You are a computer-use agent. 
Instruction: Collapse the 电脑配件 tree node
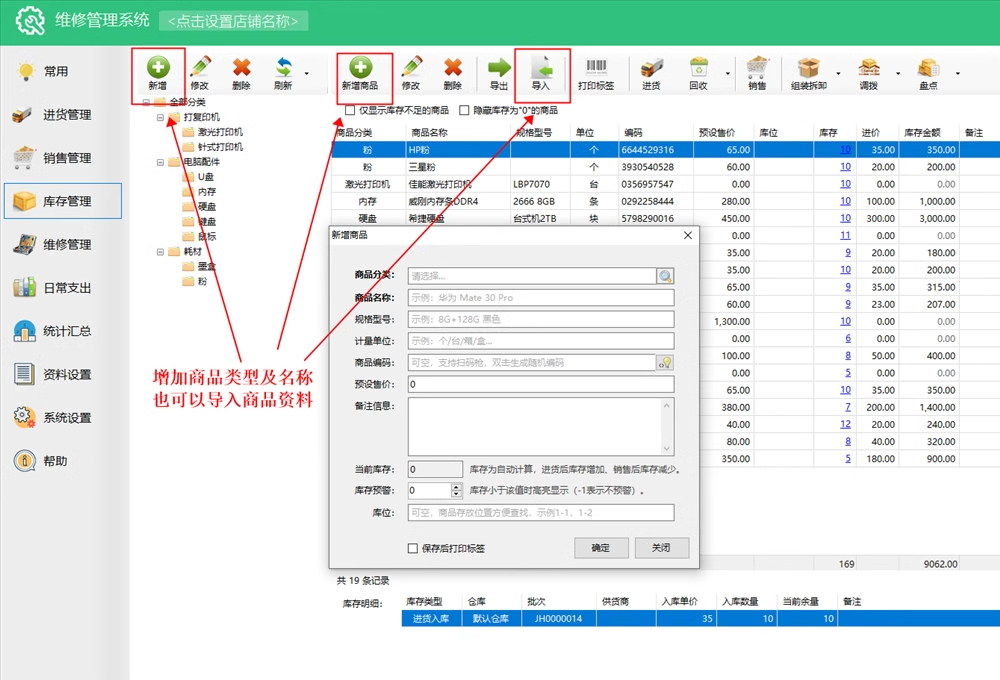point(161,162)
